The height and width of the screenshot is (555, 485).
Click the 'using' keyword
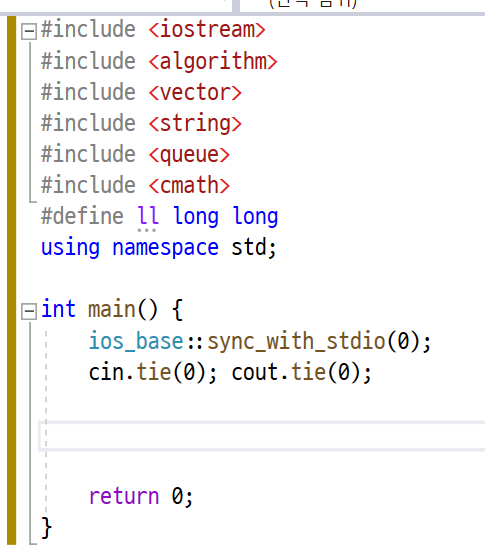coord(70,248)
